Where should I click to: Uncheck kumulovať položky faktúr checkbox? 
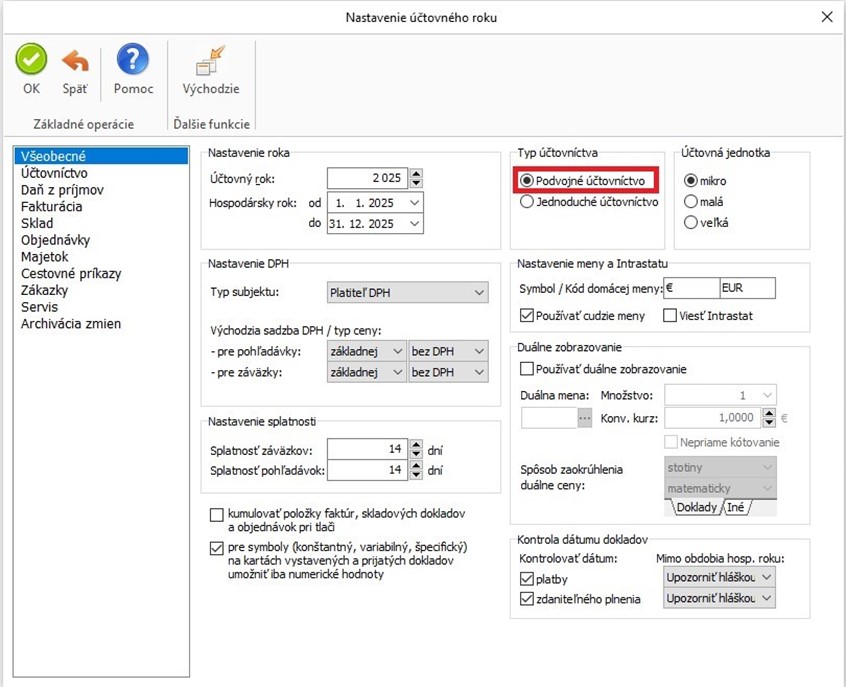(217, 515)
